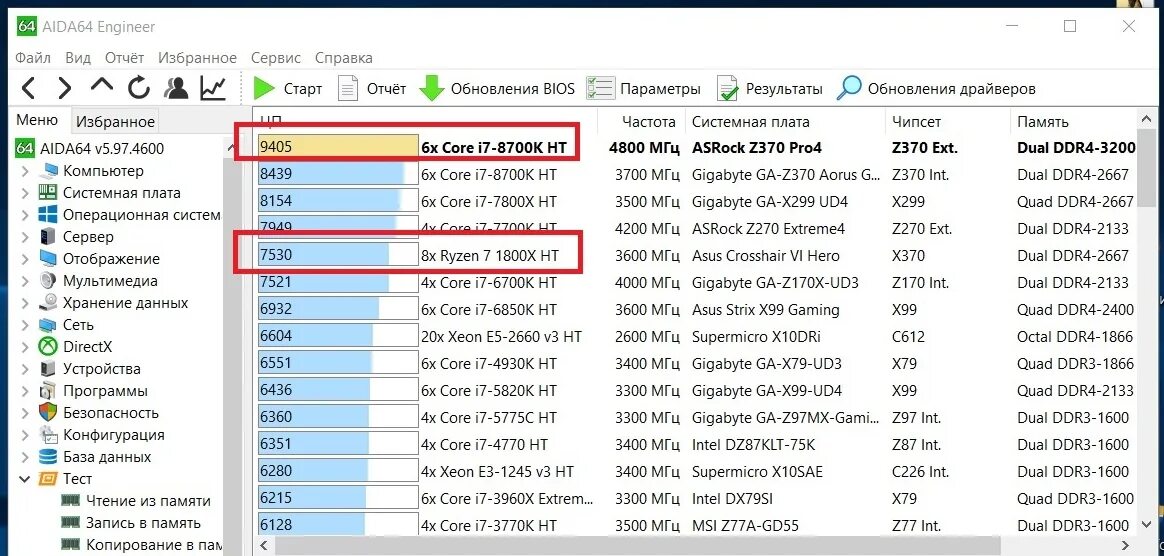Open the Файл menu
The height and width of the screenshot is (556, 1164).
[33, 57]
